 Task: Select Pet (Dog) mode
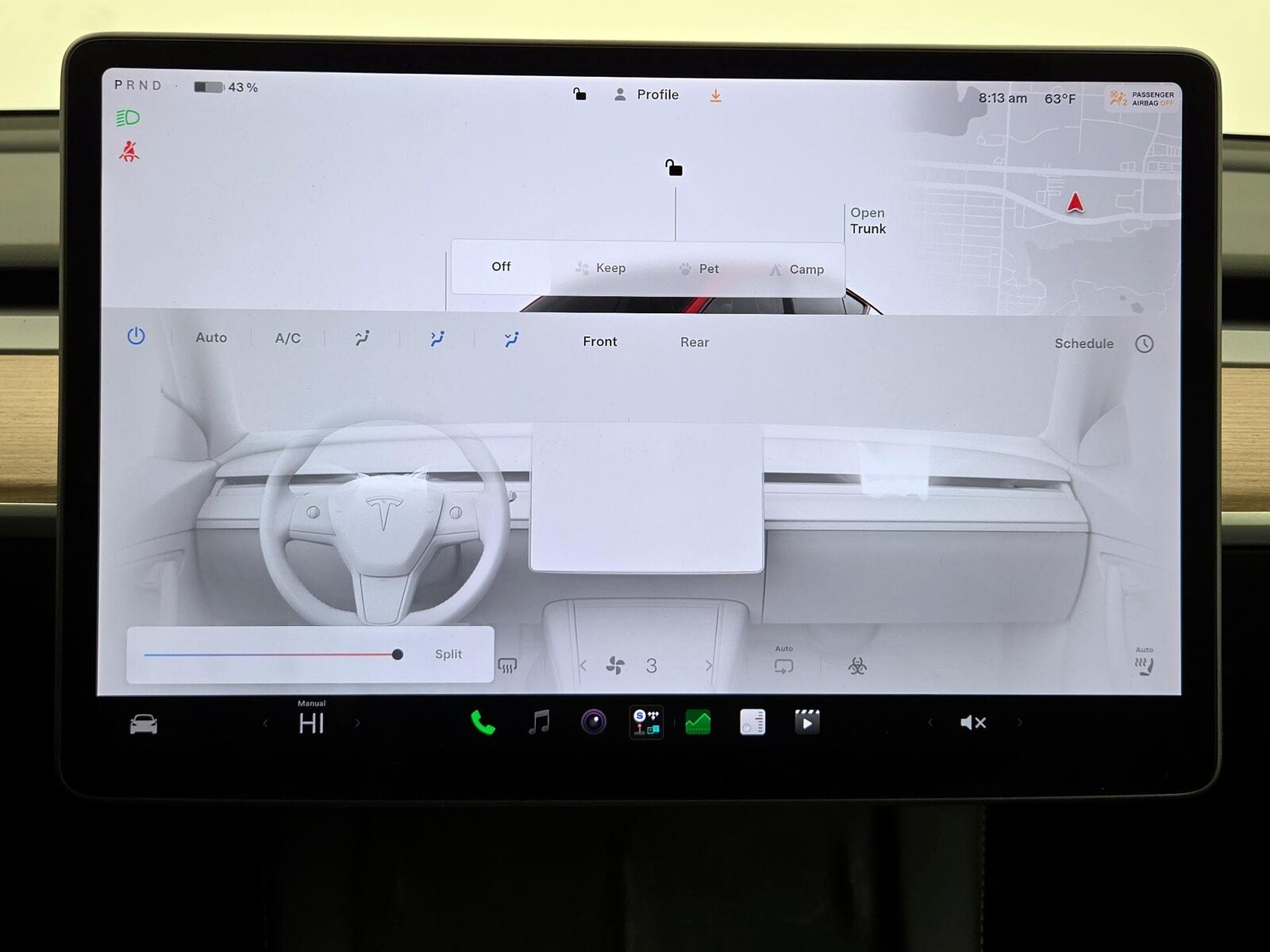pos(699,269)
